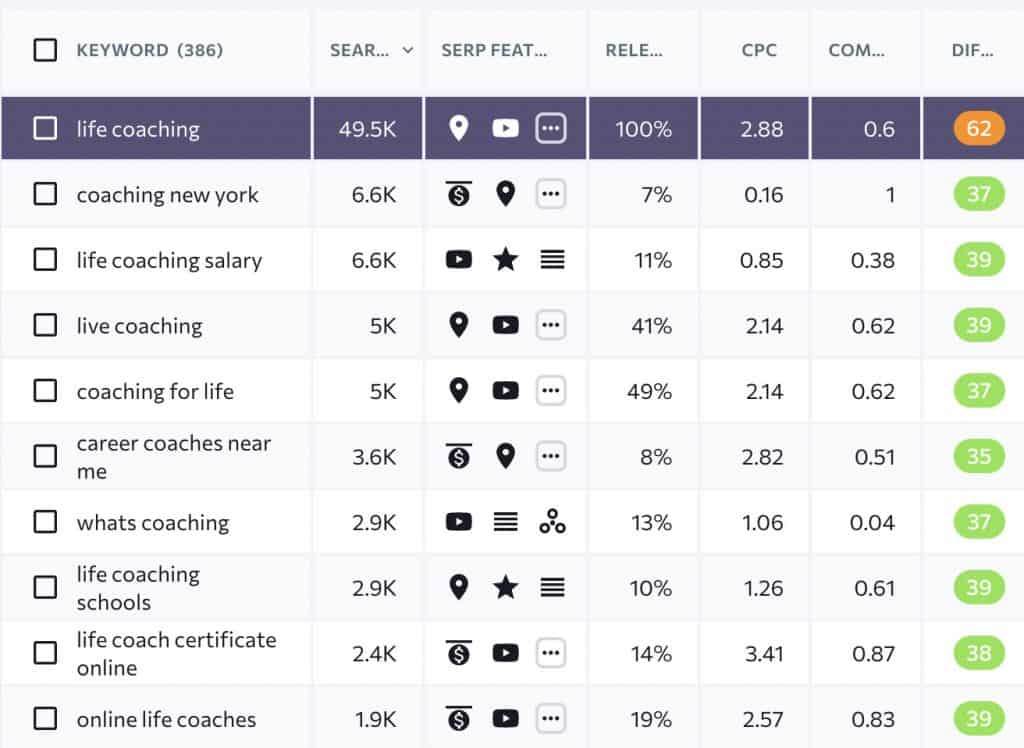Click the CPC column header
Viewport: 1024px width, 748px height.
click(x=761, y=50)
